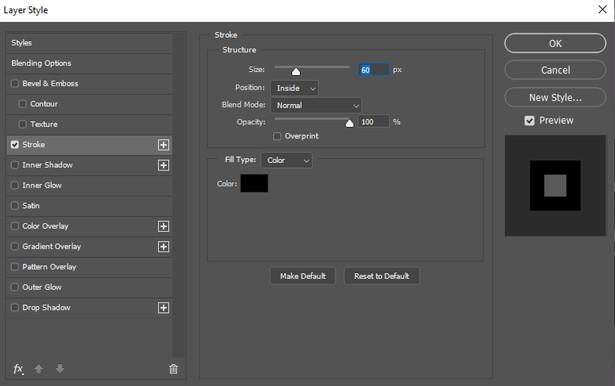Enable the Pattern Overlay checkbox

(x=15, y=267)
